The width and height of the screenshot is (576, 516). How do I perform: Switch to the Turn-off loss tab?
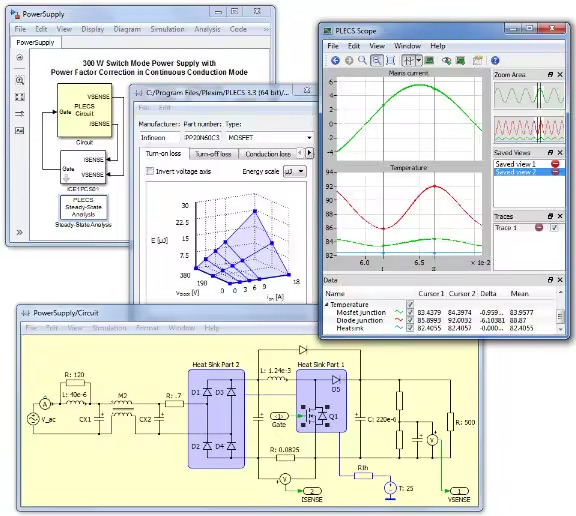click(x=213, y=154)
